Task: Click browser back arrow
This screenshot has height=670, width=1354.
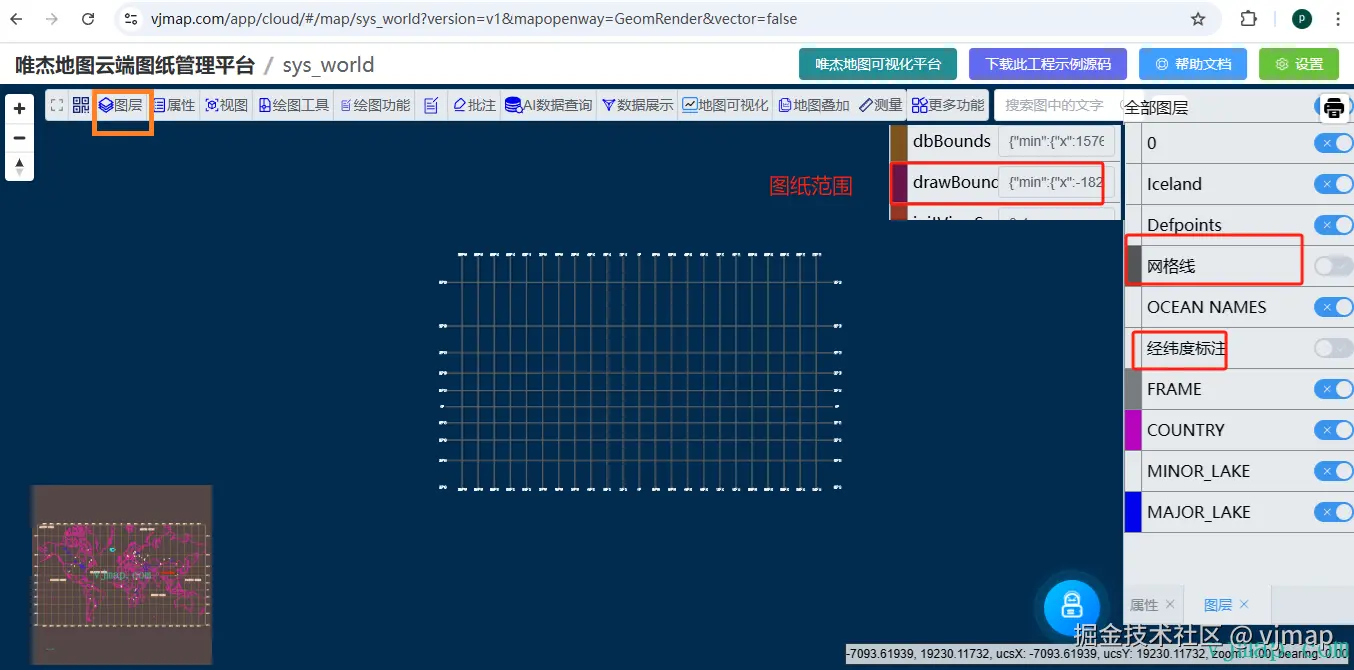Action: point(16,19)
